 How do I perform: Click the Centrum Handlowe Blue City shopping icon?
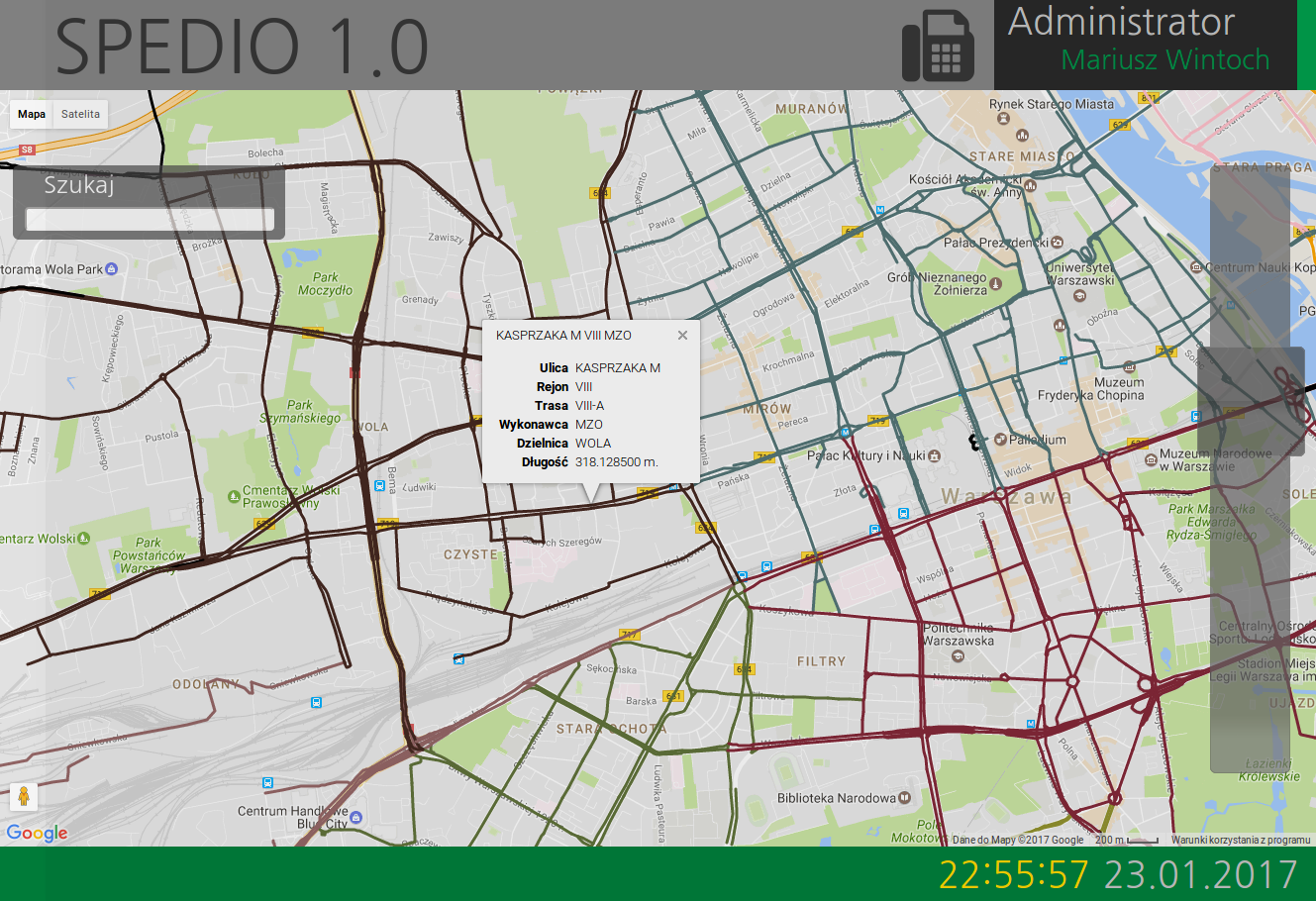click(356, 818)
